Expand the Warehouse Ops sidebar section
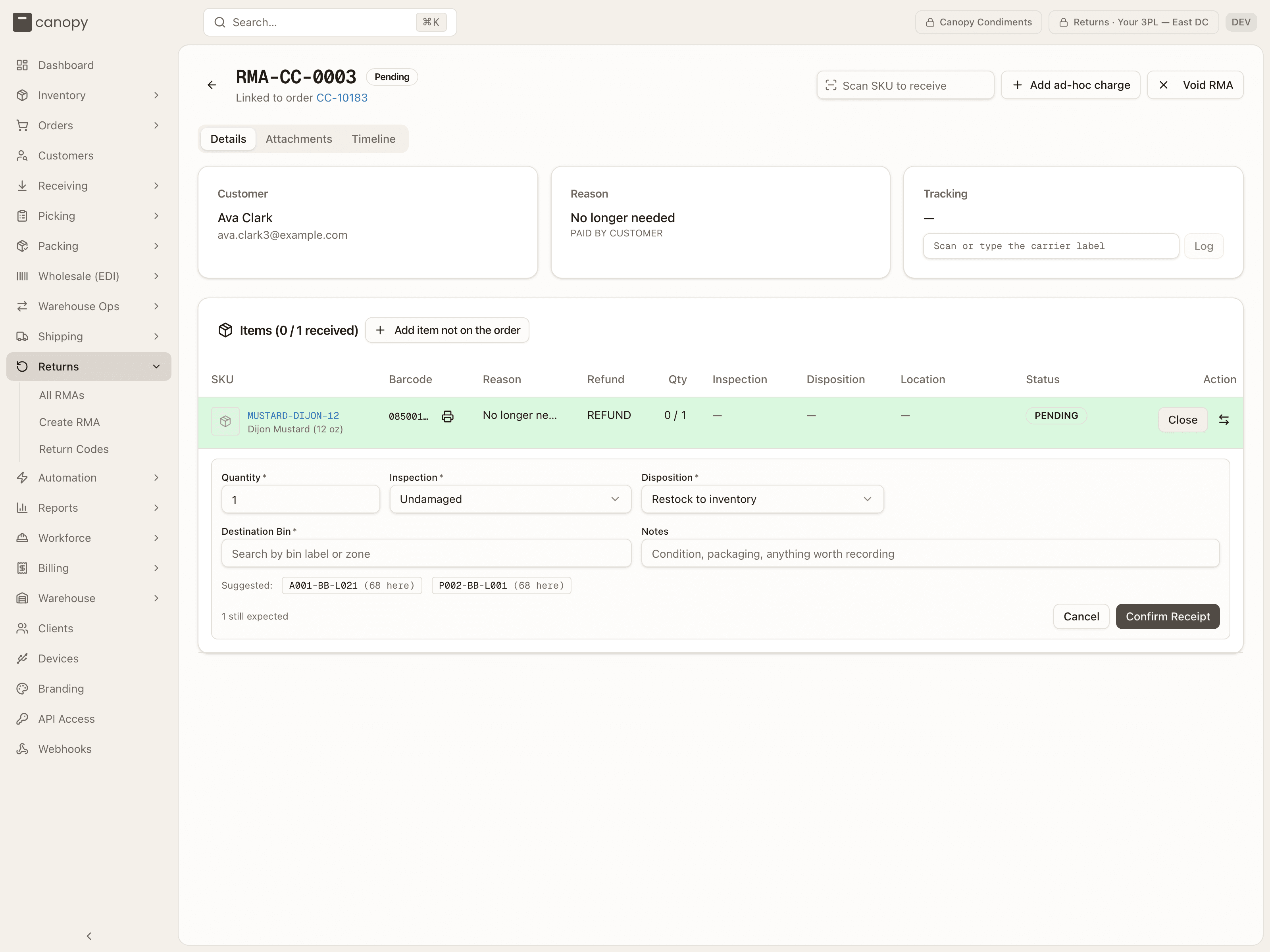 (x=89, y=306)
